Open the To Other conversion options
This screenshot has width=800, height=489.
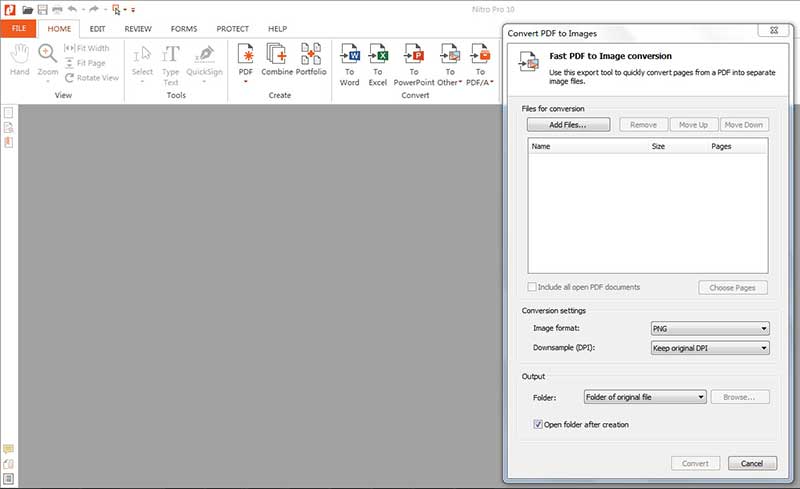click(x=449, y=65)
